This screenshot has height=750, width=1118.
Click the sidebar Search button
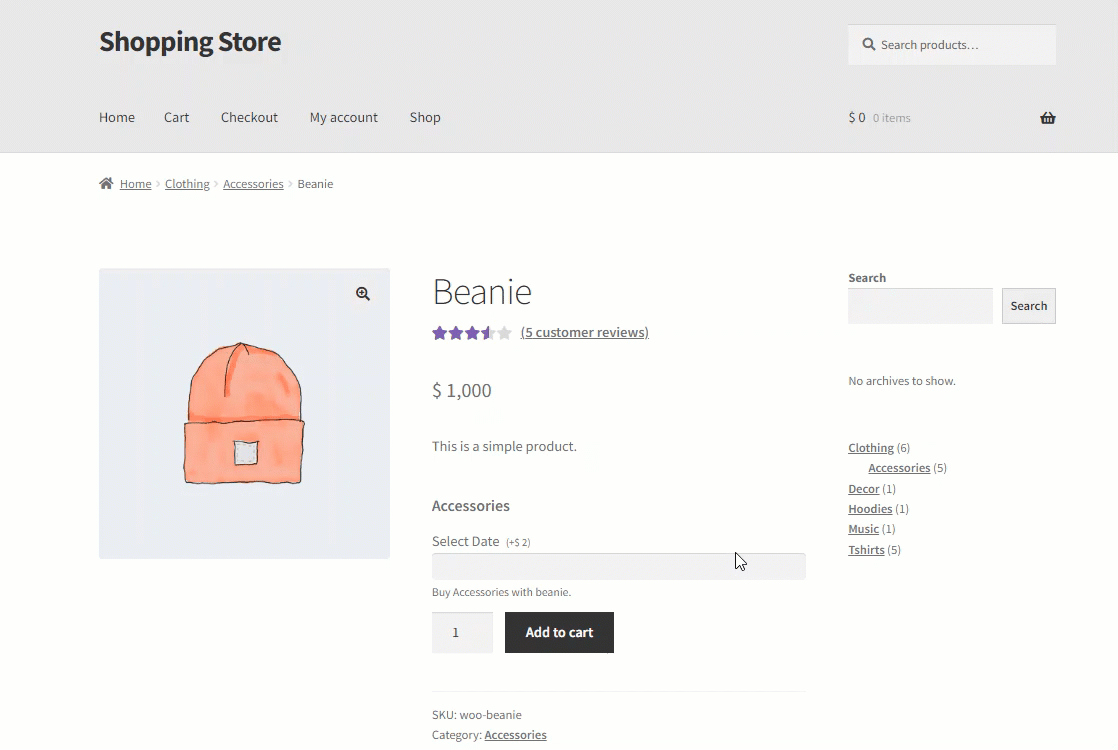[x=1029, y=306]
